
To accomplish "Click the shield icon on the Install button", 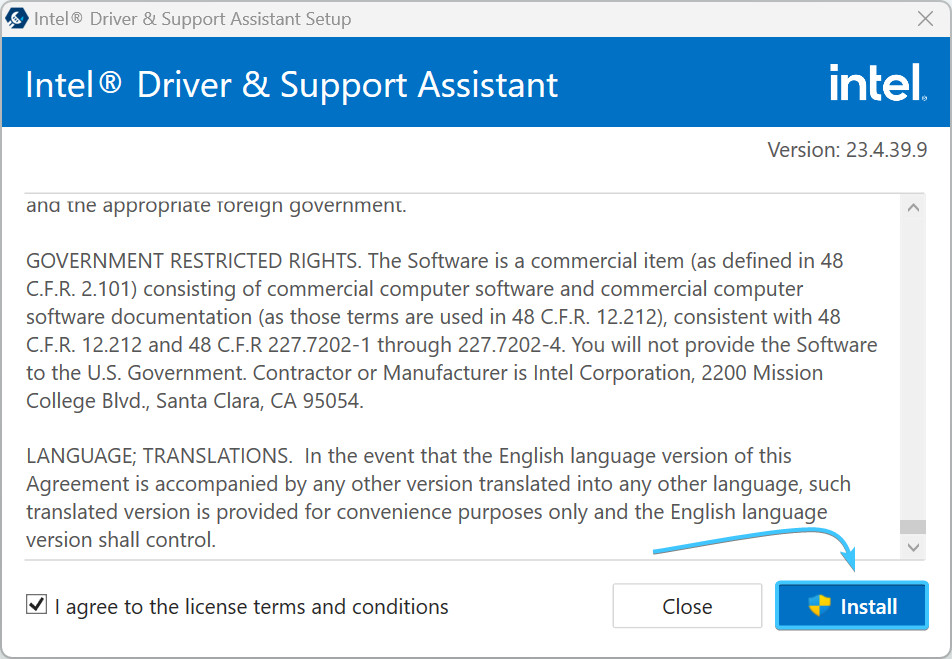I will [x=820, y=606].
